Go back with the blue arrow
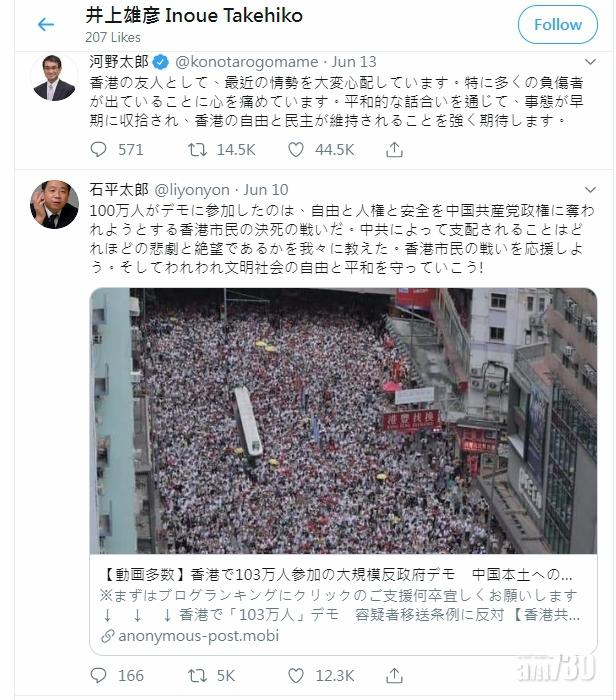The height and width of the screenshot is (700, 616). (x=46, y=24)
